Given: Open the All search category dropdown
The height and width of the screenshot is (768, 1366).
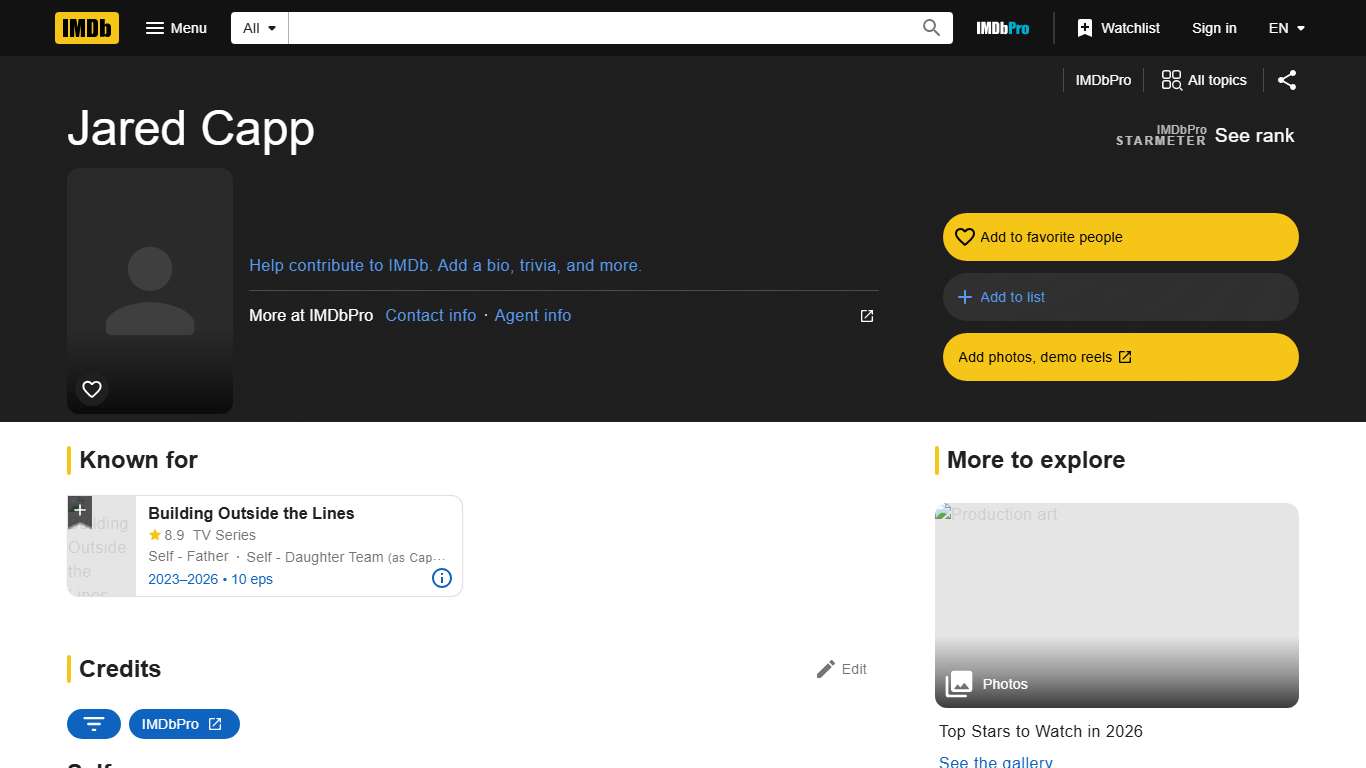Looking at the screenshot, I should tap(258, 28).
